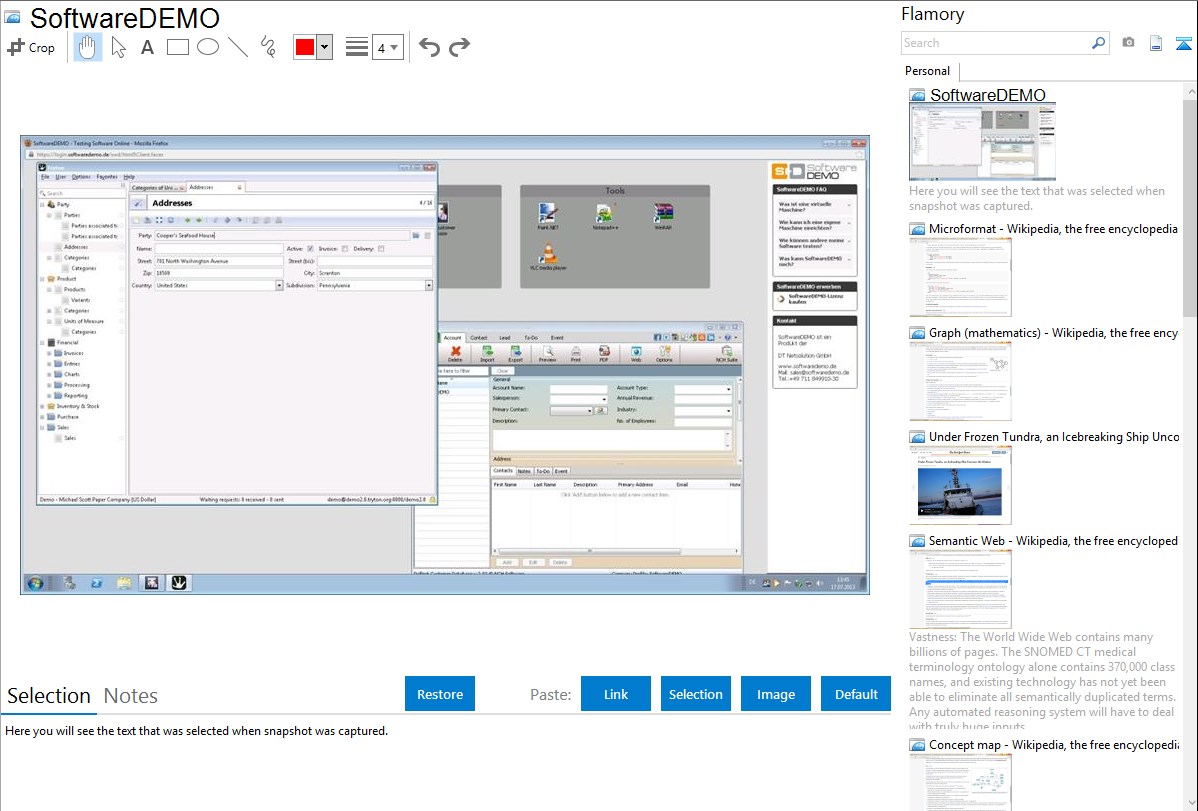Image resolution: width=1198 pixels, height=811 pixels.
Task: Open Semantic Web - Wikipedia snapshot title
Action: [1053, 541]
